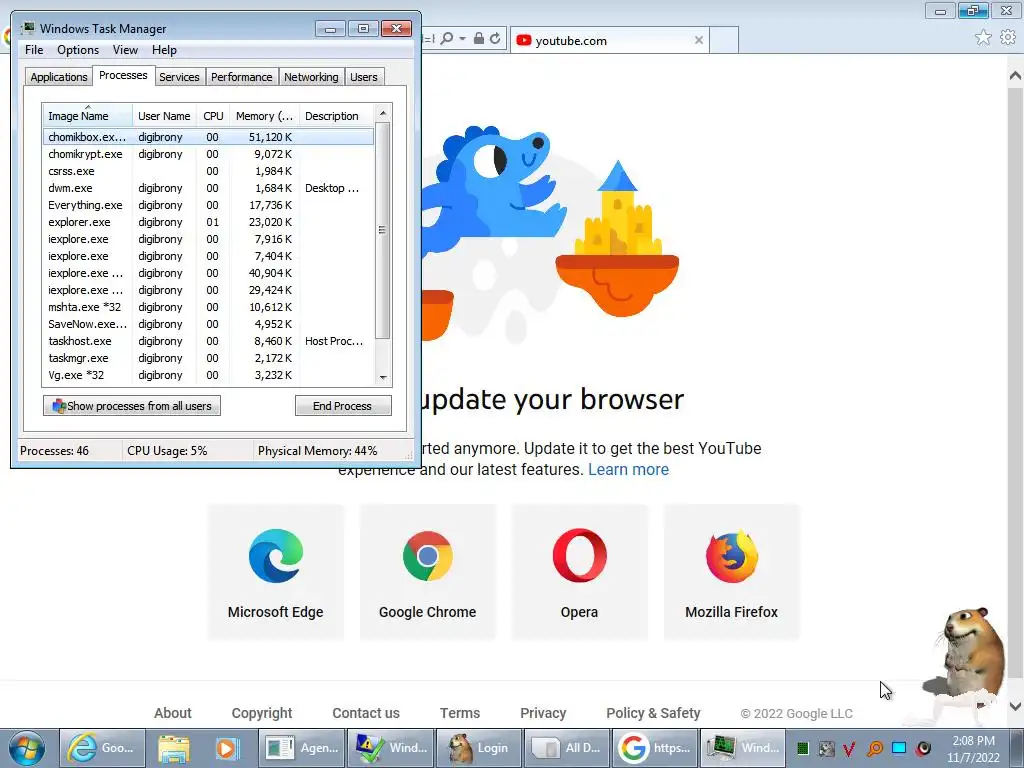
Task: Open the Internet Explorer taskbar button
Action: coord(103,748)
